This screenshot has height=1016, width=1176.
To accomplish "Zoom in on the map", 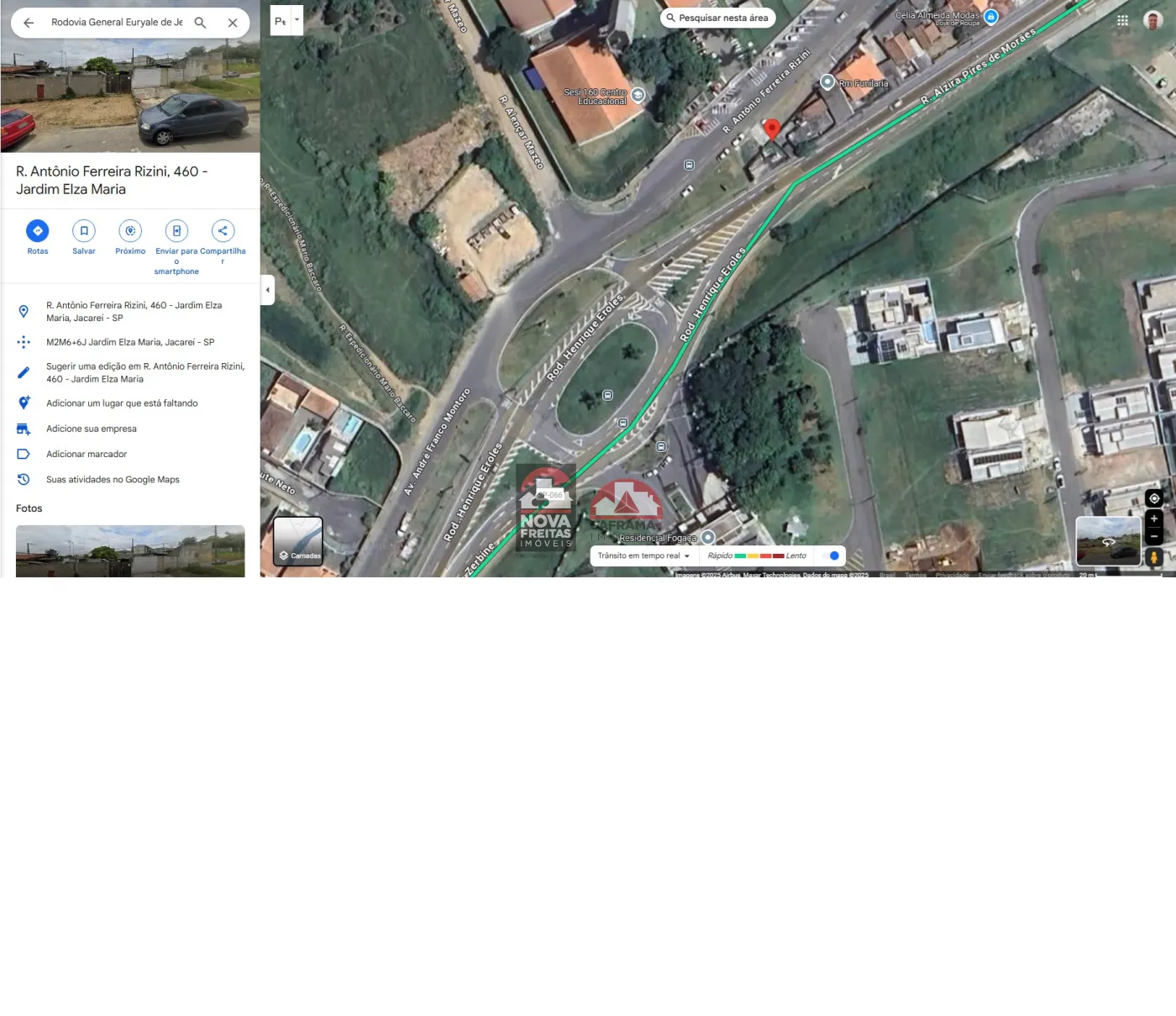I will pyautogui.click(x=1154, y=519).
